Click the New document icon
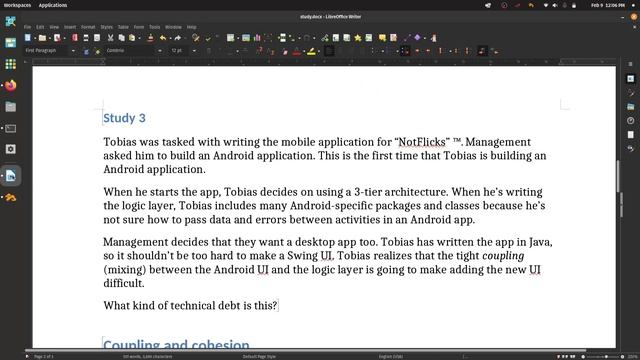 coord(28,38)
